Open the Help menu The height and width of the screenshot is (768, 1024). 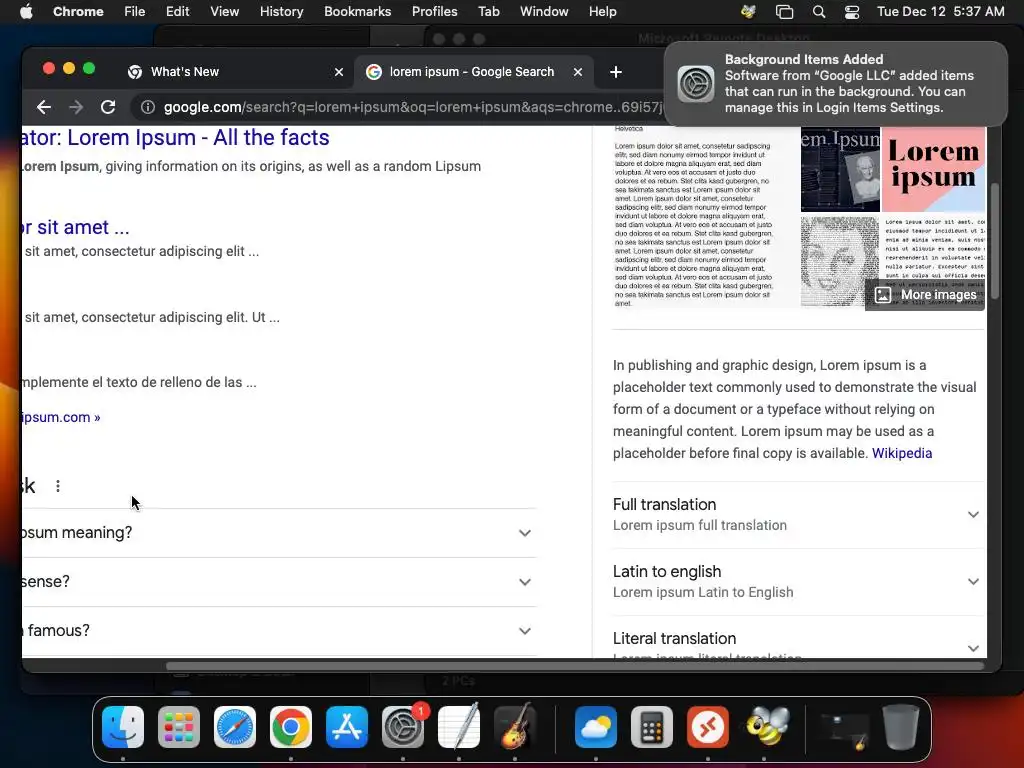coord(602,12)
